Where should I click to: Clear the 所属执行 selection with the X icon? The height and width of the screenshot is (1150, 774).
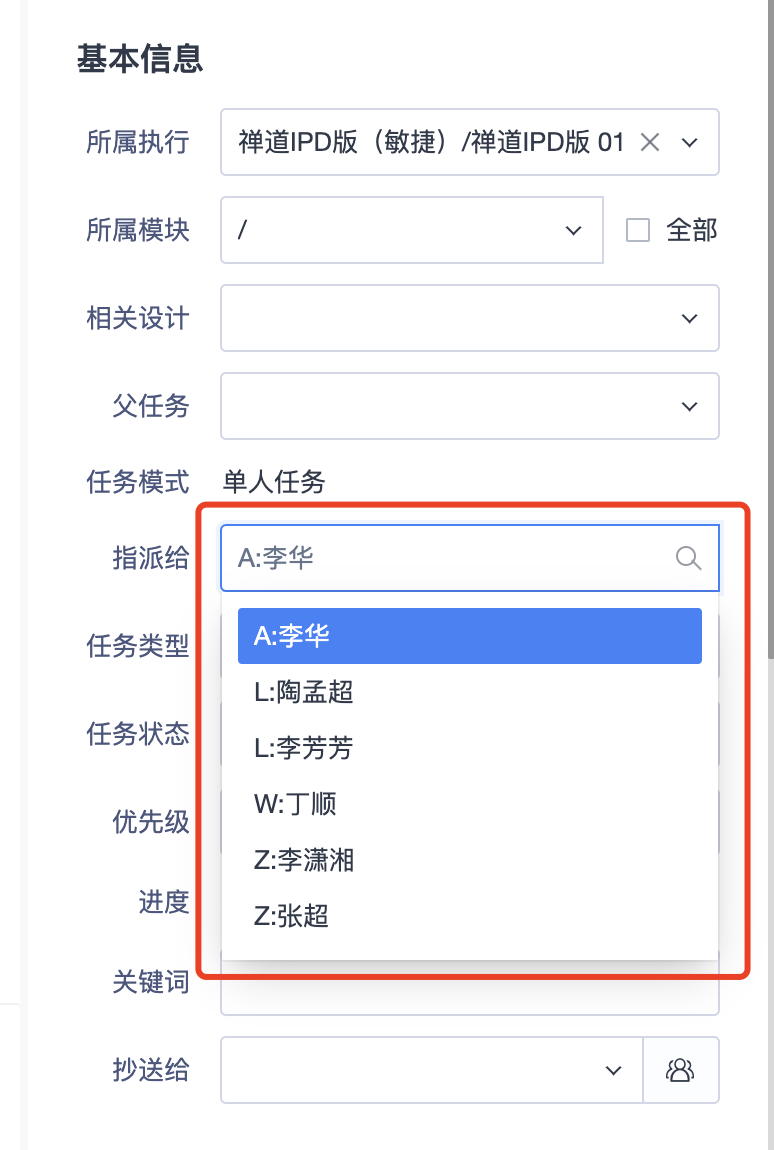[x=650, y=142]
